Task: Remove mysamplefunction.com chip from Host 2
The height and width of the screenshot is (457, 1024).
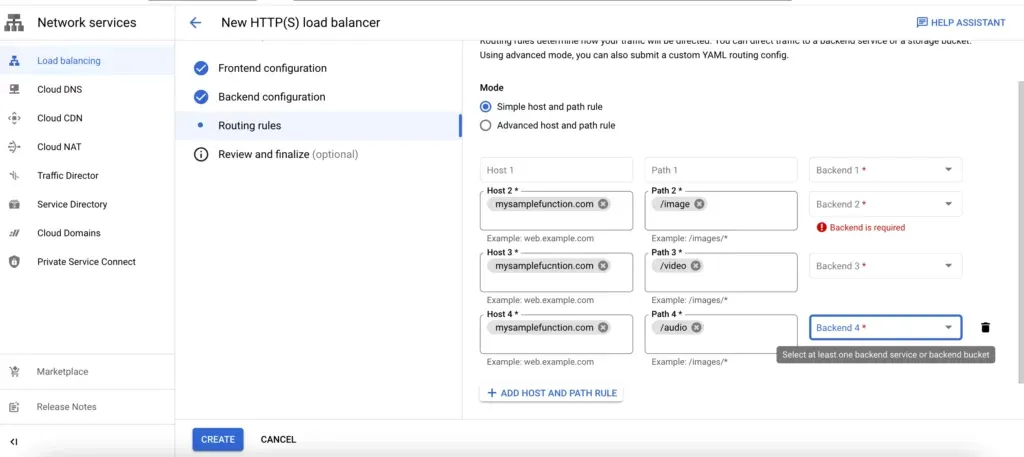Action: coord(603,204)
